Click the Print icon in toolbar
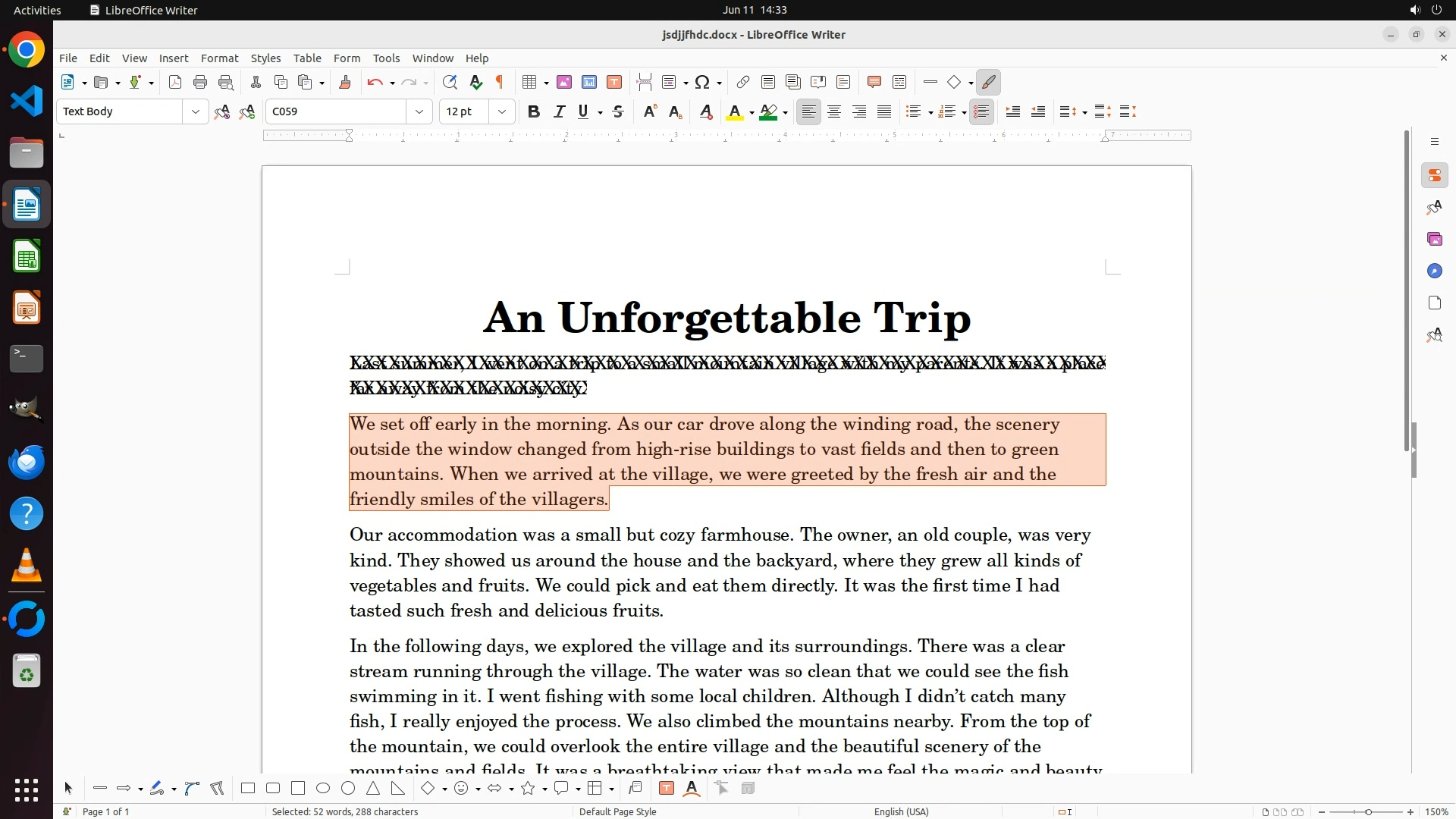 [x=200, y=82]
